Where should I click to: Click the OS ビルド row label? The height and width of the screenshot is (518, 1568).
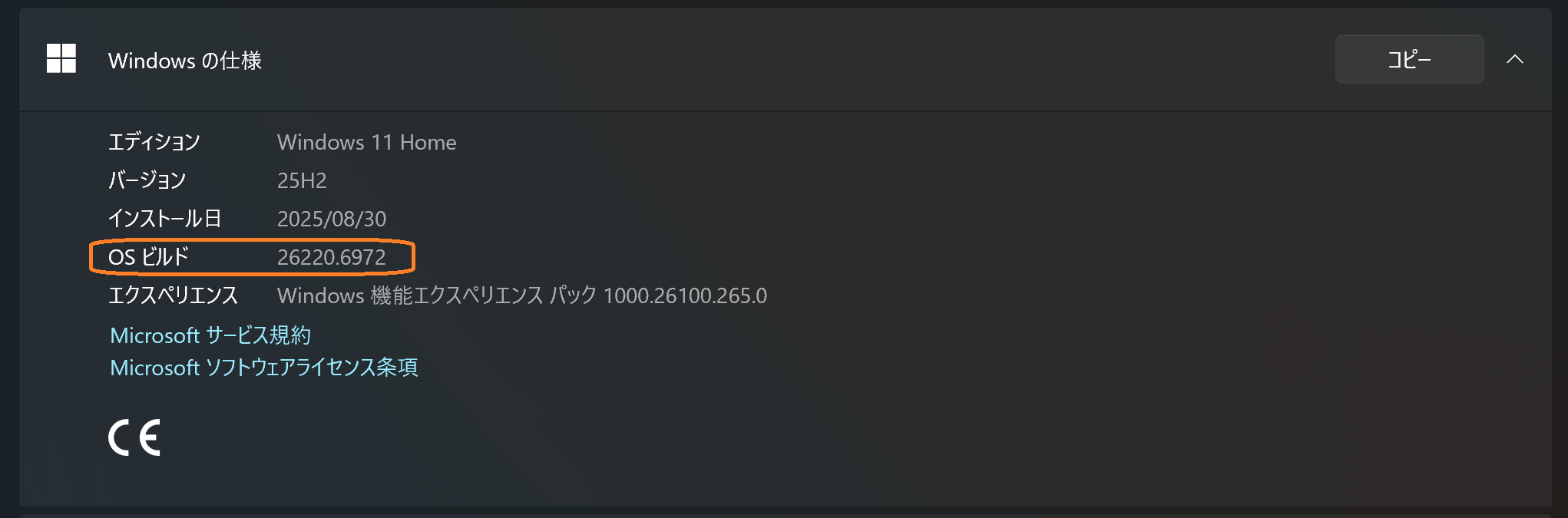coord(150,257)
